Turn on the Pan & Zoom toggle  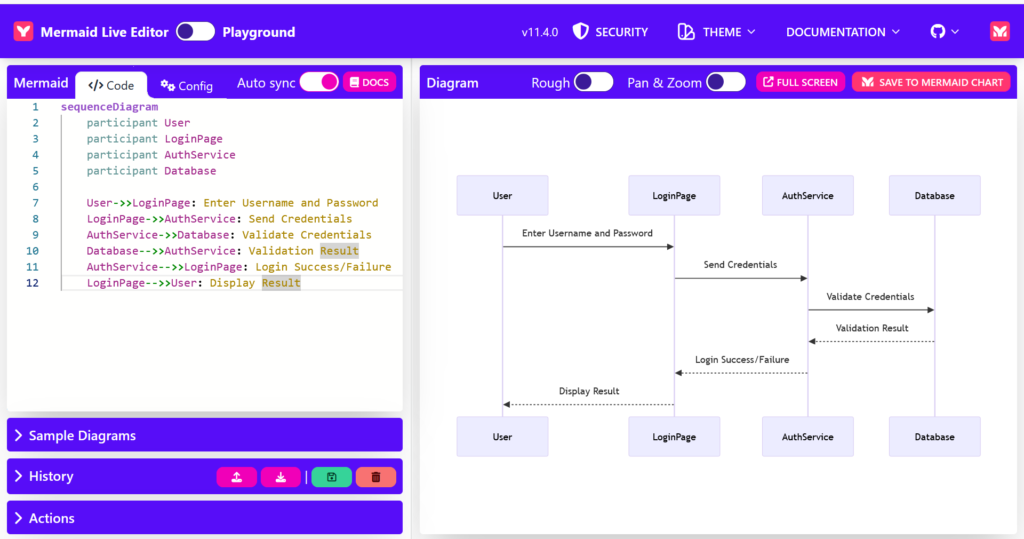(x=725, y=82)
